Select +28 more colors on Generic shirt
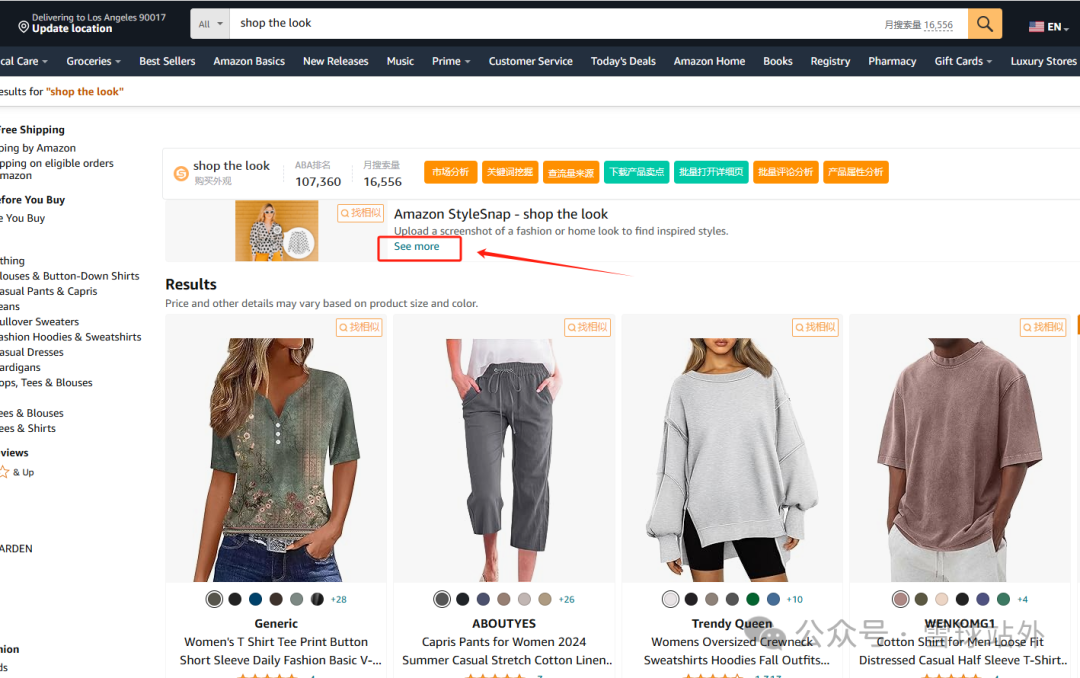The width and height of the screenshot is (1080, 678). 338,599
